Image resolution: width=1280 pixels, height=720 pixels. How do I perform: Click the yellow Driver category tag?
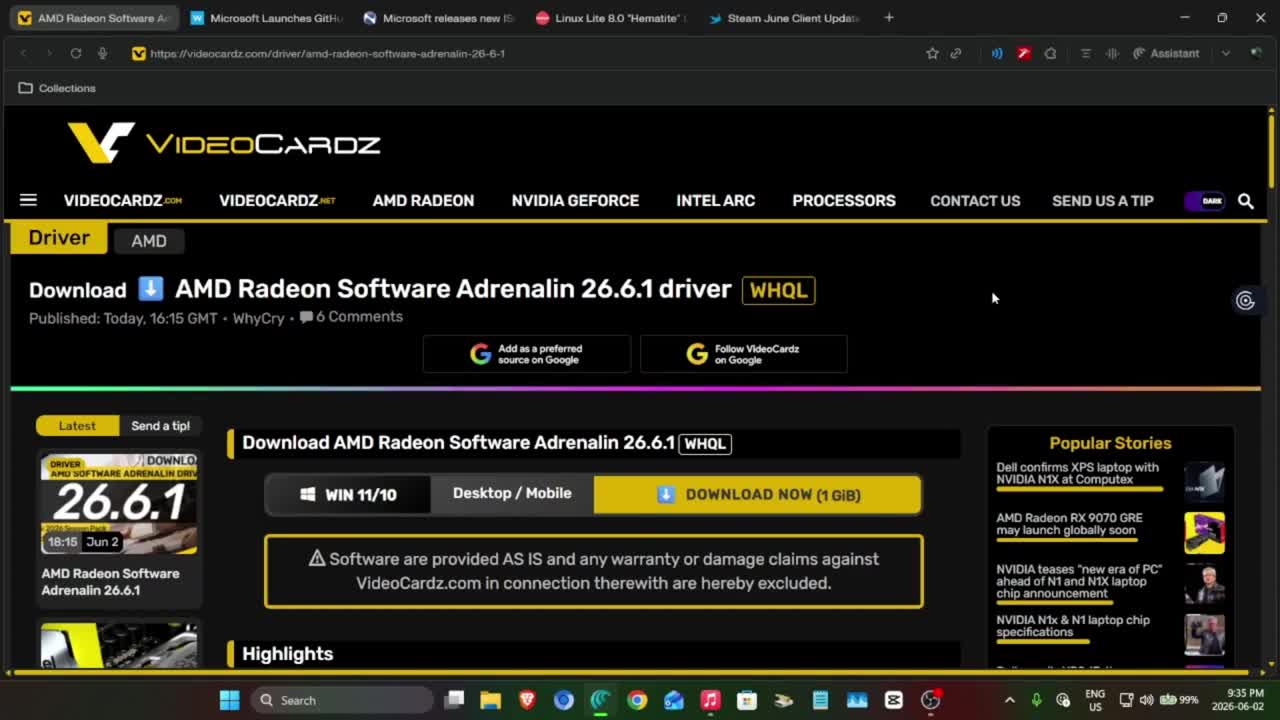tap(59, 238)
